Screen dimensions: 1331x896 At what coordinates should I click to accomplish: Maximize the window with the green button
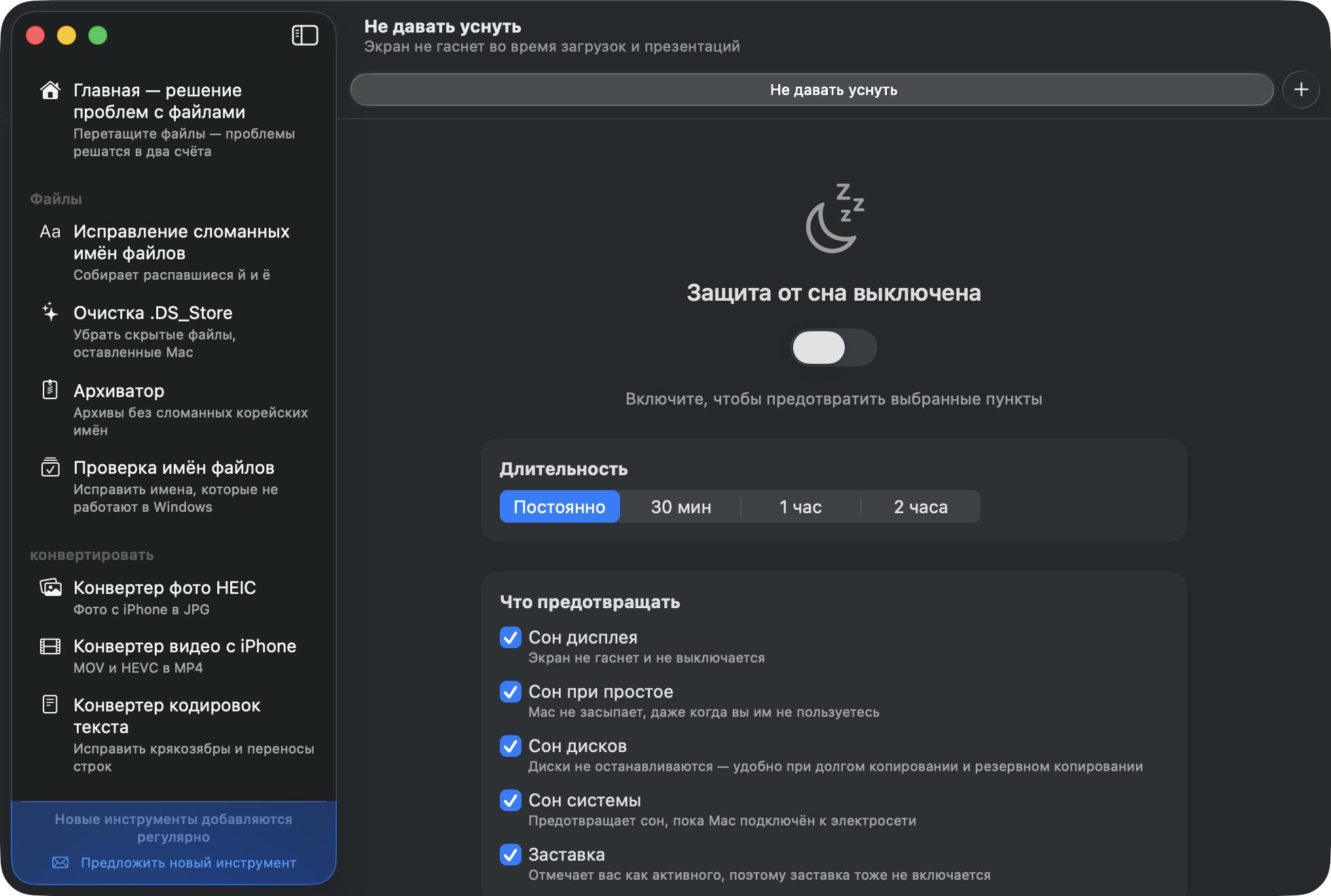click(x=98, y=35)
